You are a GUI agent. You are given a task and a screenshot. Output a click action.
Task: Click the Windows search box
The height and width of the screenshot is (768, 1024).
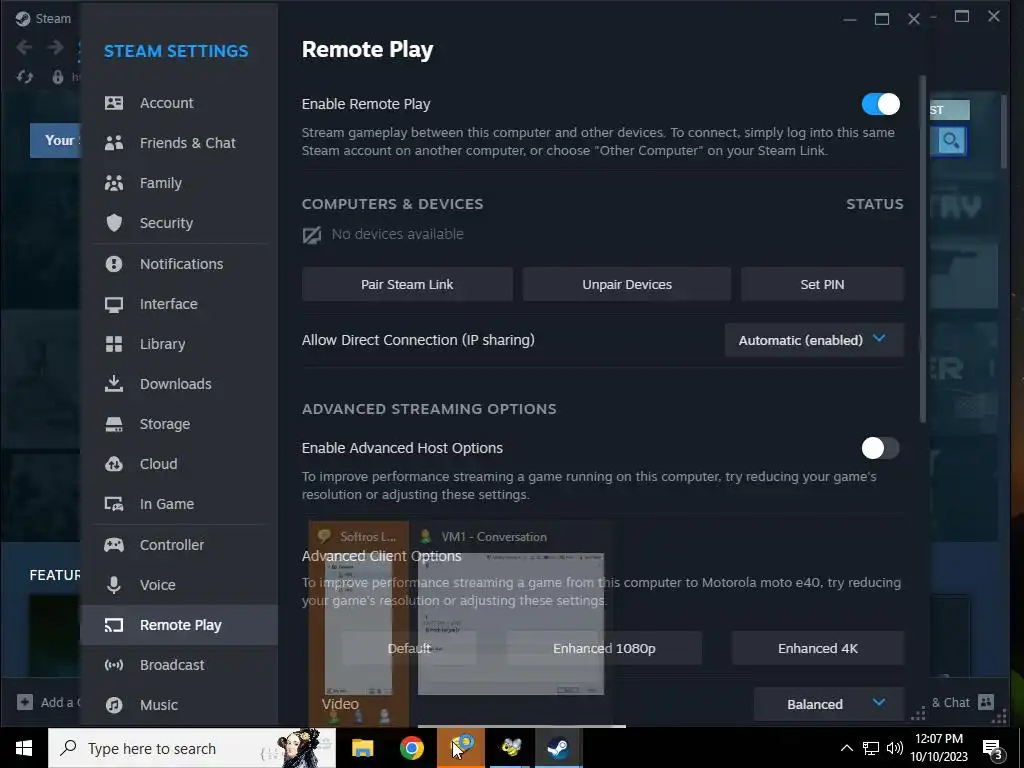(192, 748)
